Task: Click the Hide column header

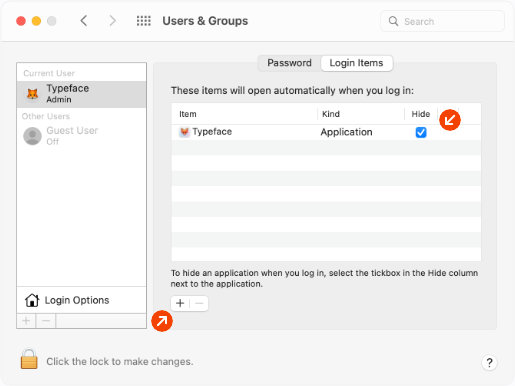Action: coord(421,114)
